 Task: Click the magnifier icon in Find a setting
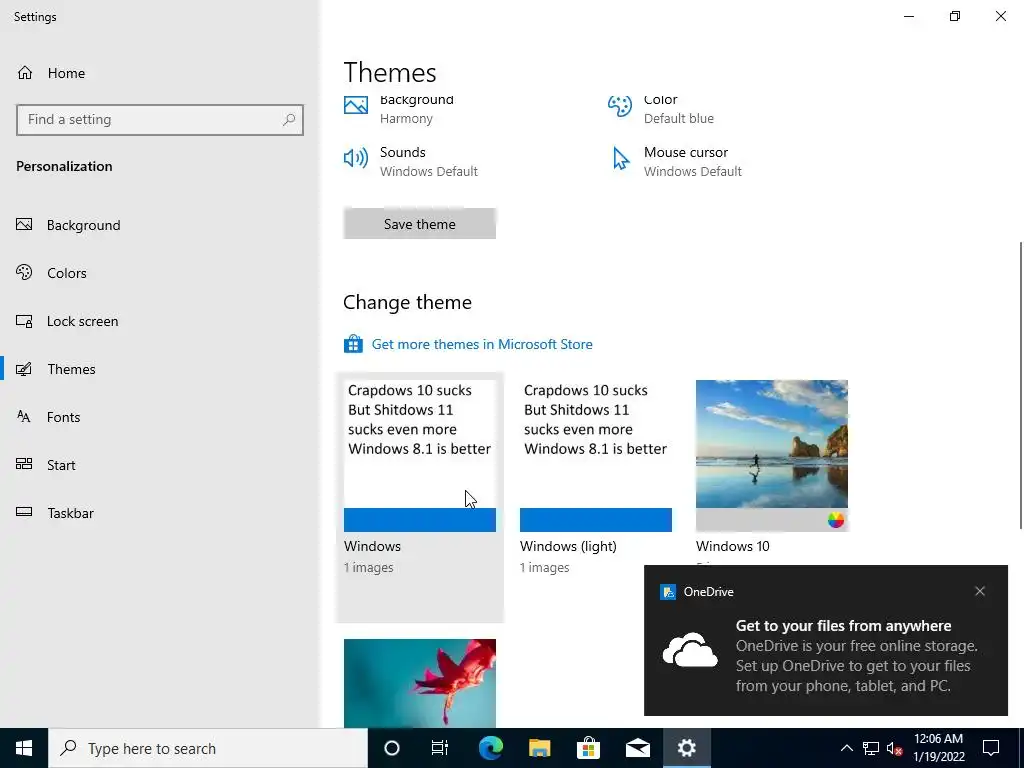(x=289, y=120)
